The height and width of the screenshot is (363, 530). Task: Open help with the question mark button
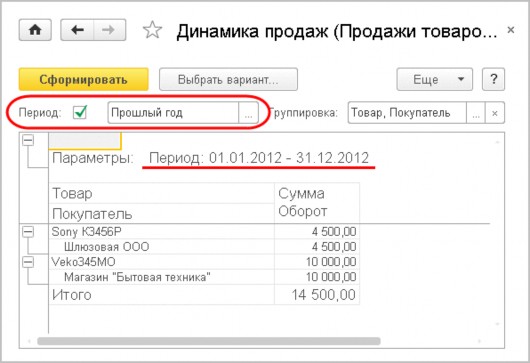tap(493, 79)
